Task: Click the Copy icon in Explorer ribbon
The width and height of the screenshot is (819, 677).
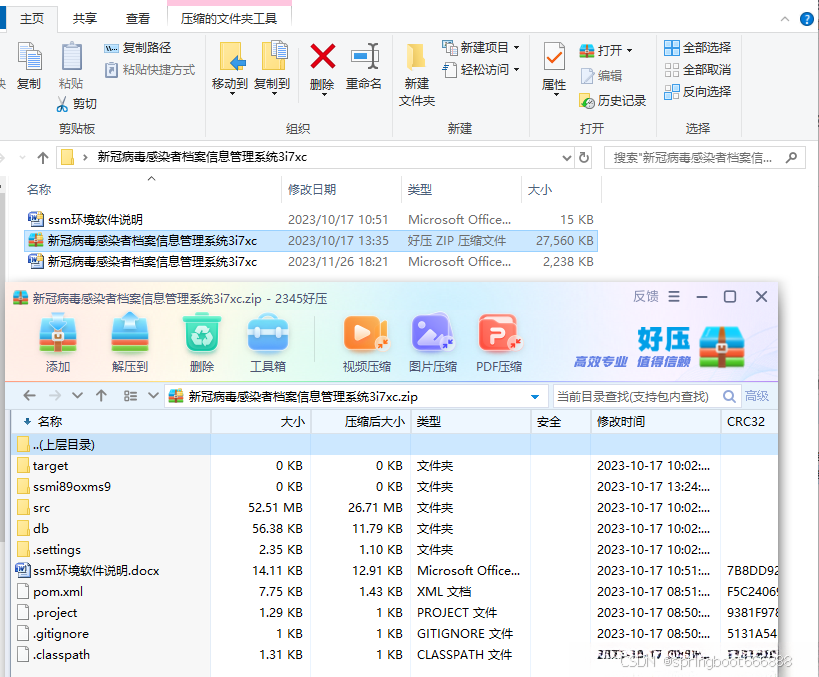Action: (29, 56)
